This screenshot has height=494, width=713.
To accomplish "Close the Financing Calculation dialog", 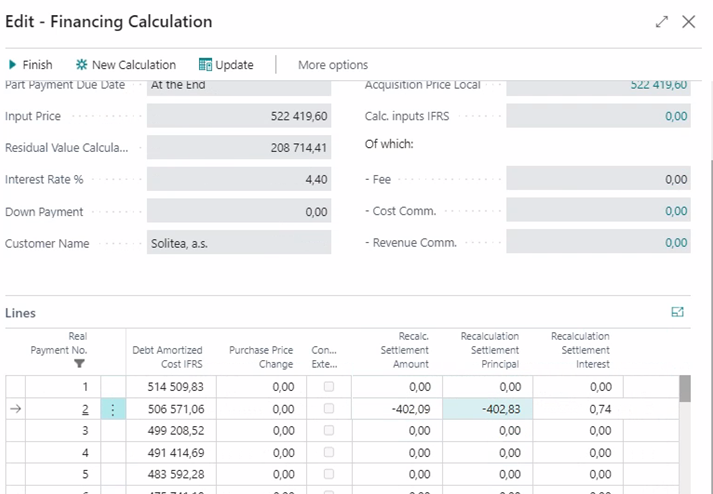I will click(x=688, y=22).
